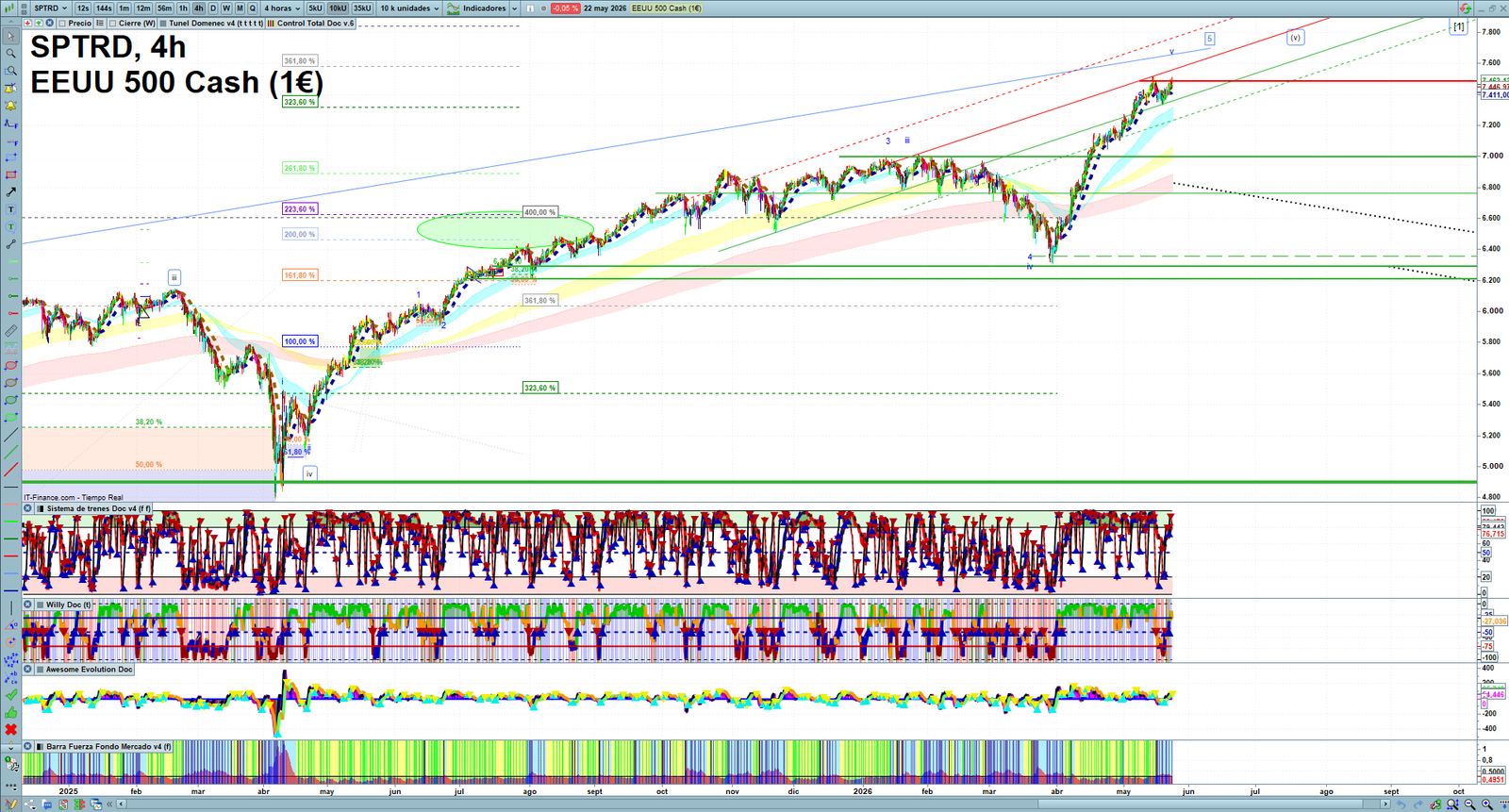This screenshot has height=812, width=1509.
Task: Select the area zoom tool
Action: coord(11,71)
